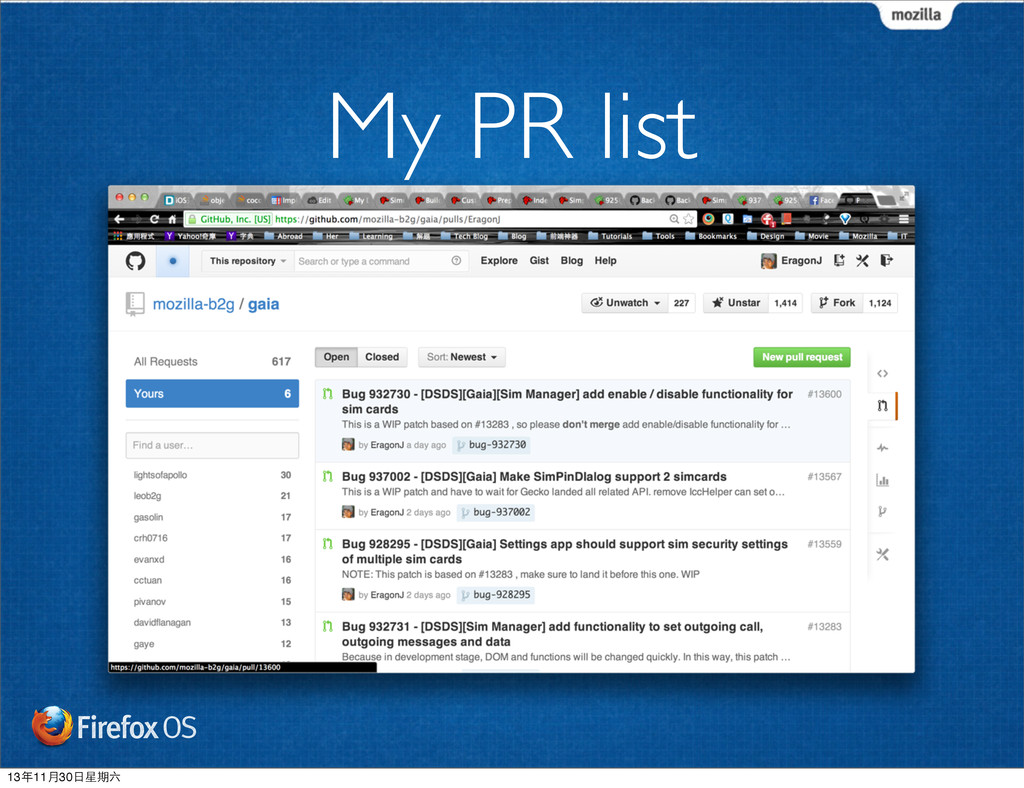Filter by user cctuan
The width and height of the screenshot is (1024, 788).
(148, 580)
